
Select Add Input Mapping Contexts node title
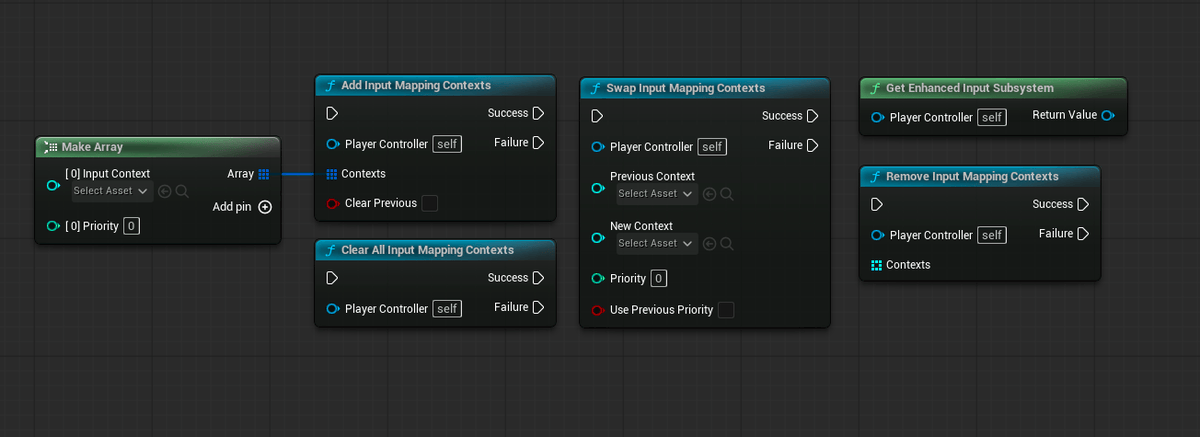point(416,85)
